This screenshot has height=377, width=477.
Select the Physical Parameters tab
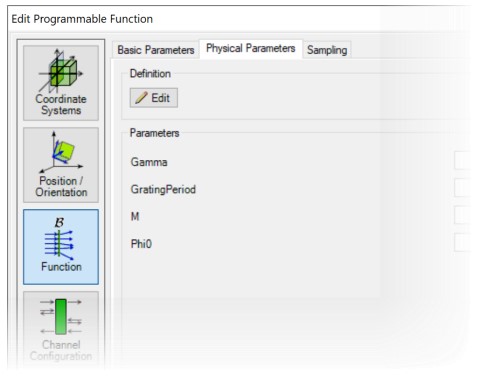251,49
